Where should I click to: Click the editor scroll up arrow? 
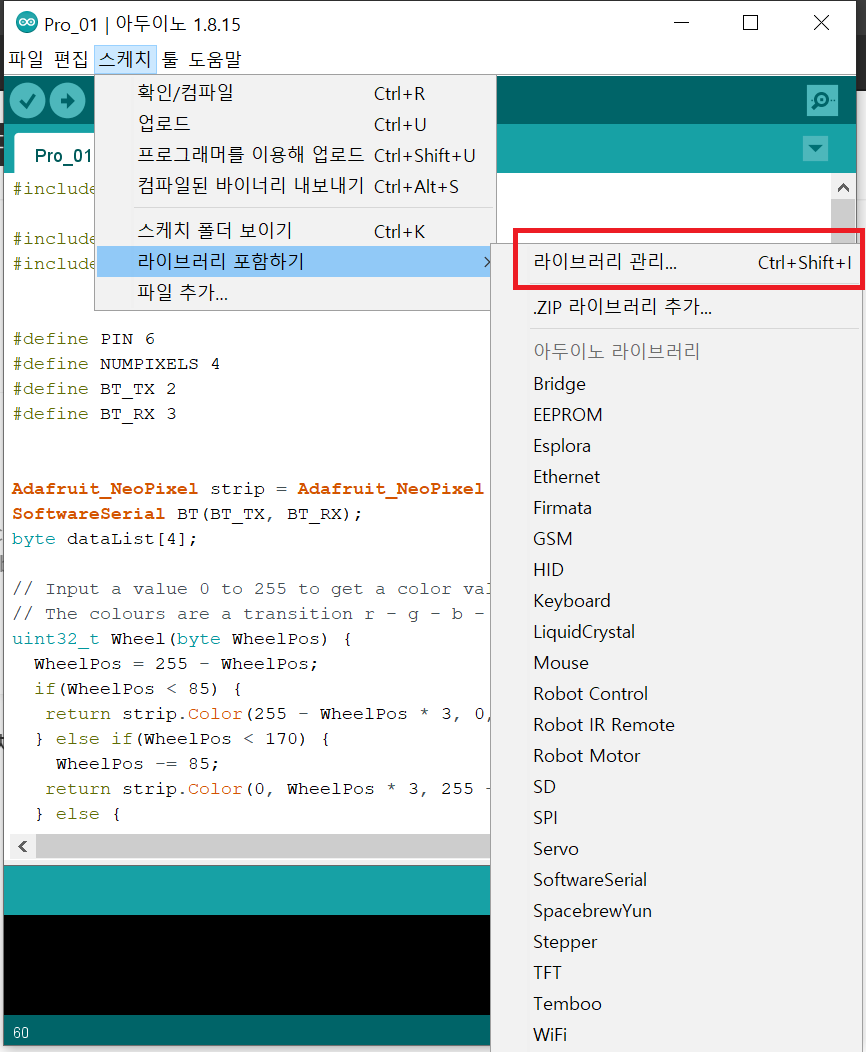click(843, 188)
